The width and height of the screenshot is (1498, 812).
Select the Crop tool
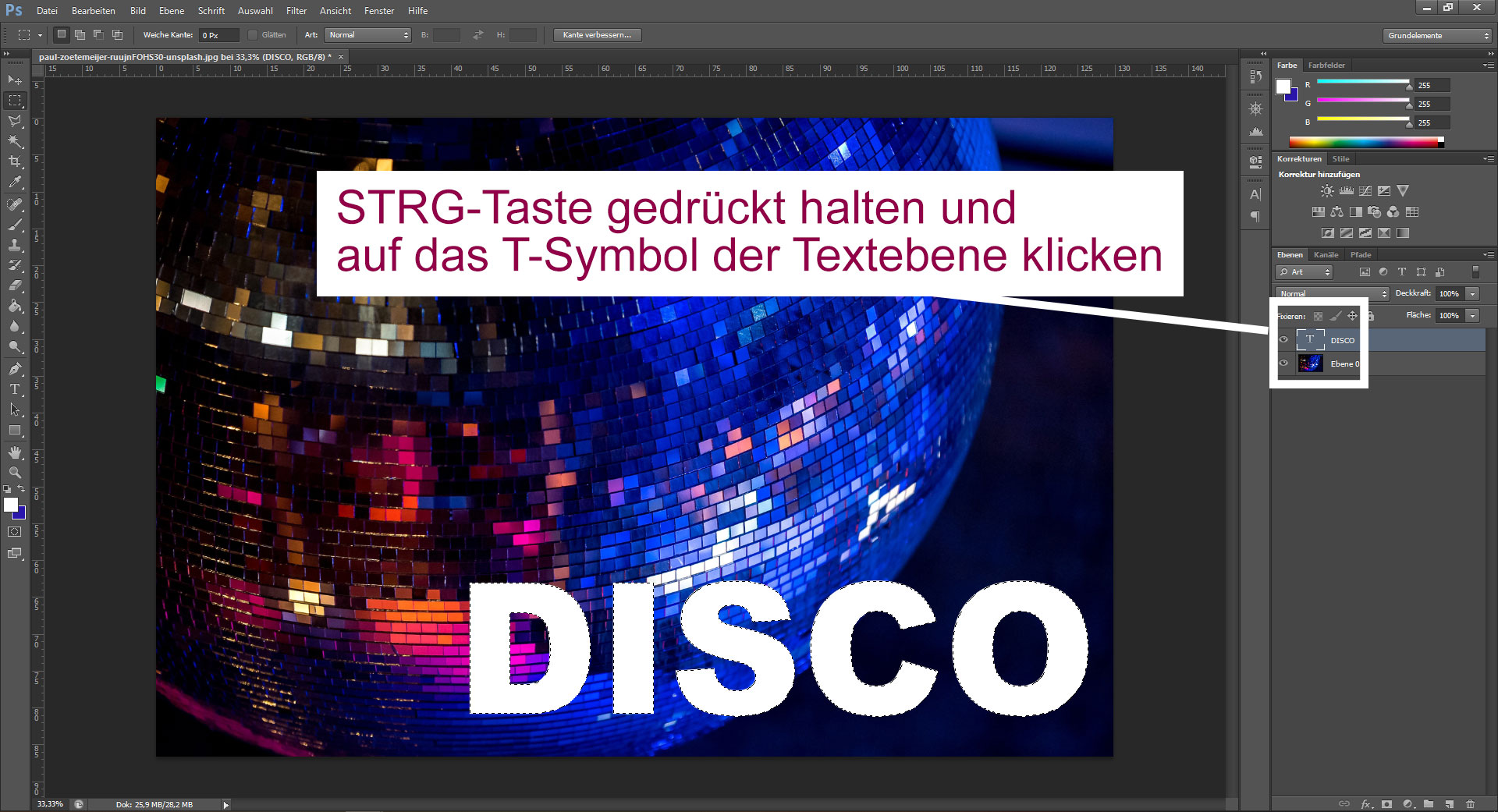15,161
